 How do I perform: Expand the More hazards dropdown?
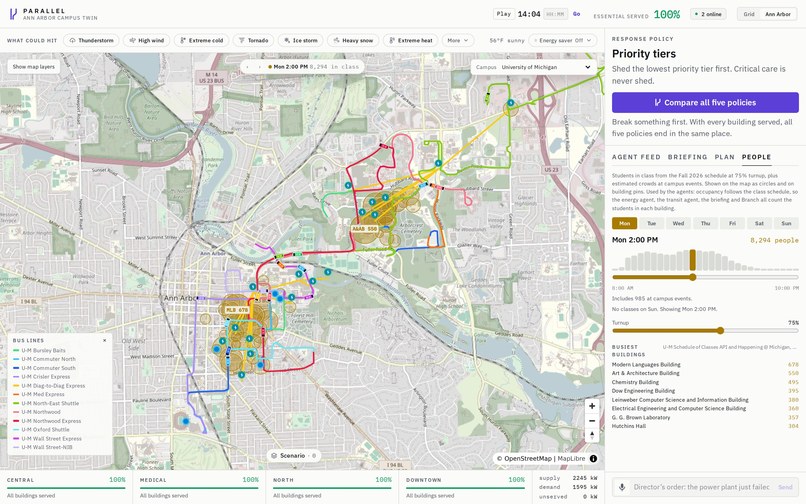[457, 40]
